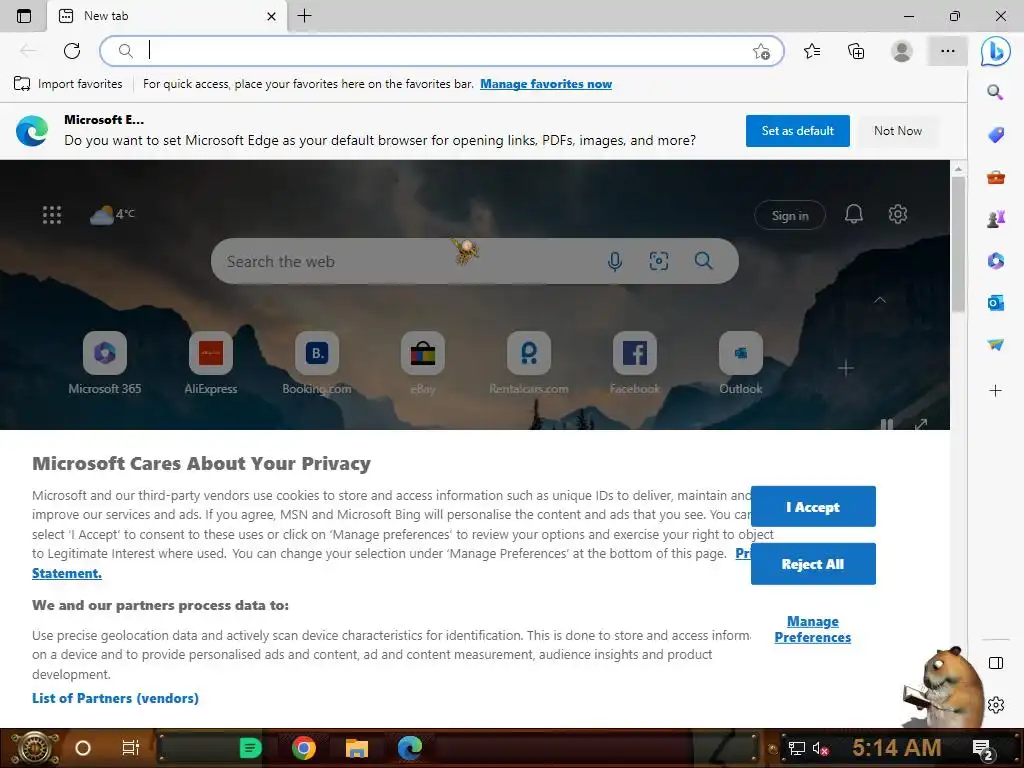1024x768 pixels.
Task: Accept cookies with I Accept
Action: (813, 507)
